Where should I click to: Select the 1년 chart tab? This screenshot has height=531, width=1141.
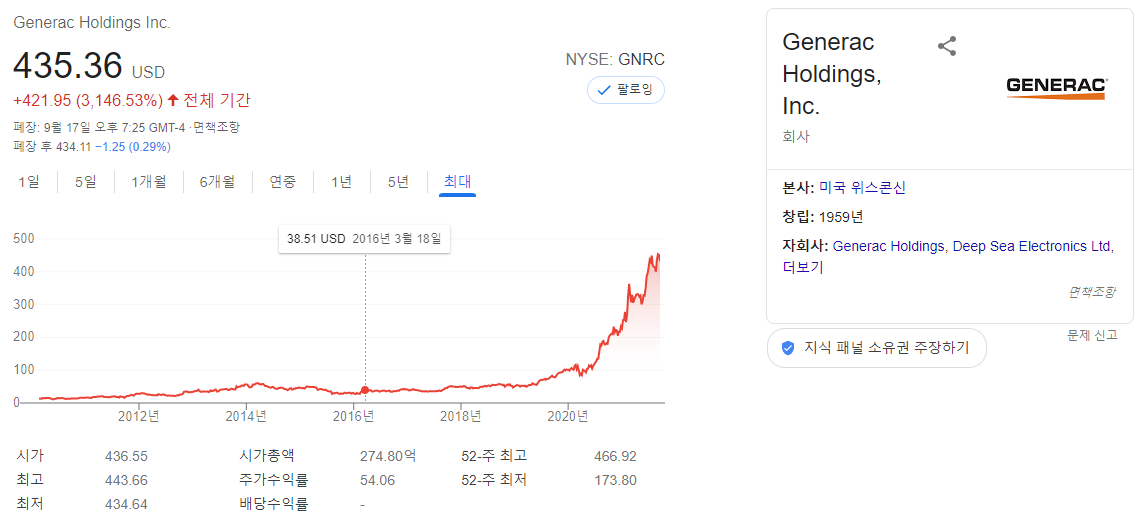341,182
